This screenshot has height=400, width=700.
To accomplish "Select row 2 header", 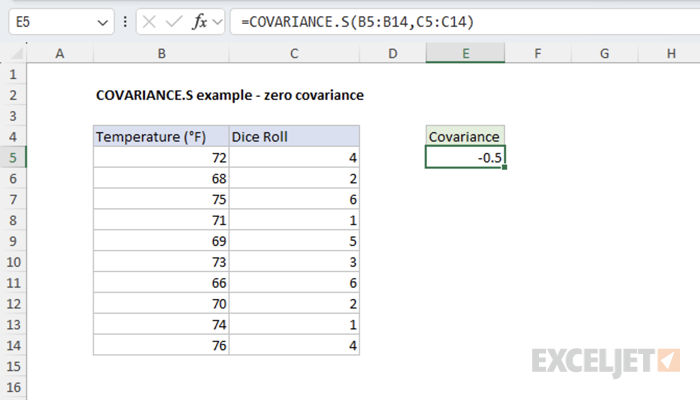I will coord(13,95).
